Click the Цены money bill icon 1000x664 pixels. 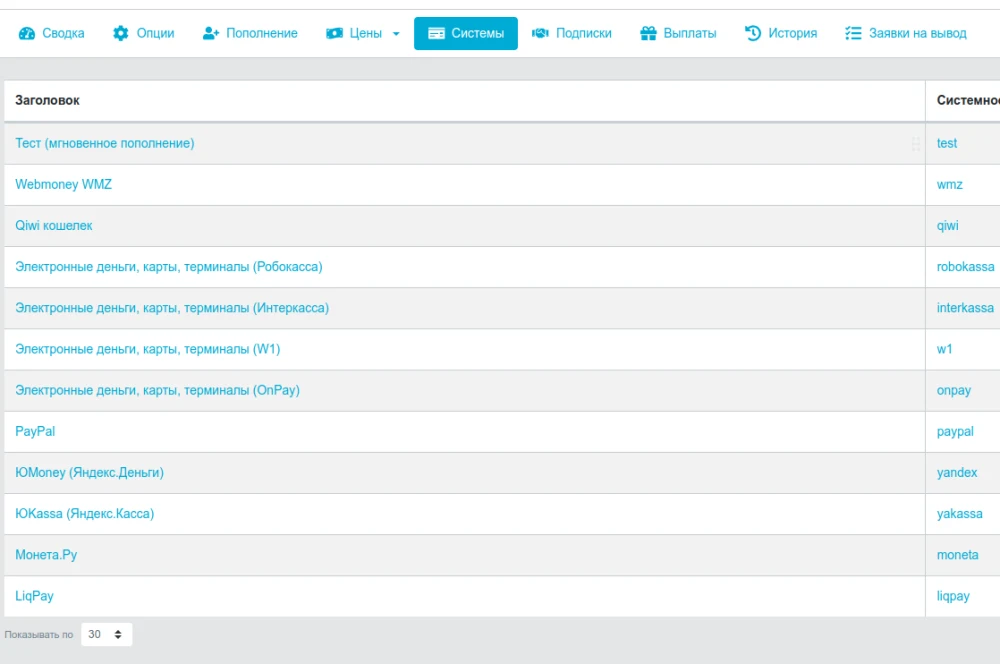coord(334,33)
